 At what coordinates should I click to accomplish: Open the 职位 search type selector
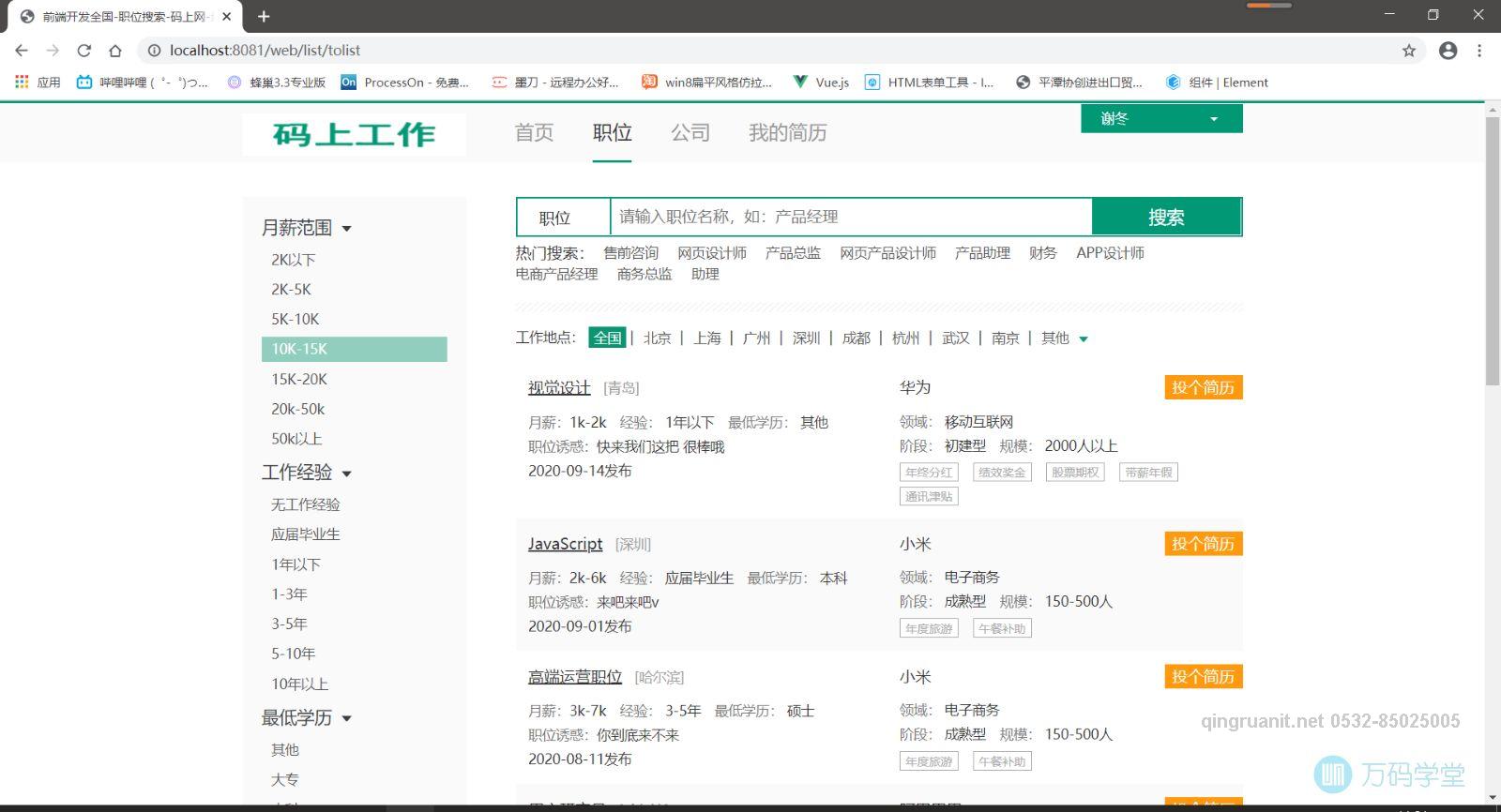pos(564,218)
